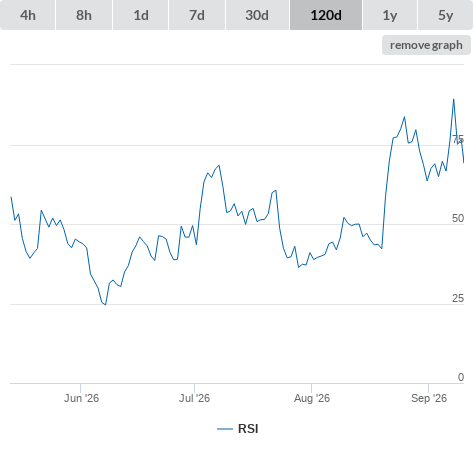
Task: Click the 75 y-axis value label
Action: pos(458,139)
